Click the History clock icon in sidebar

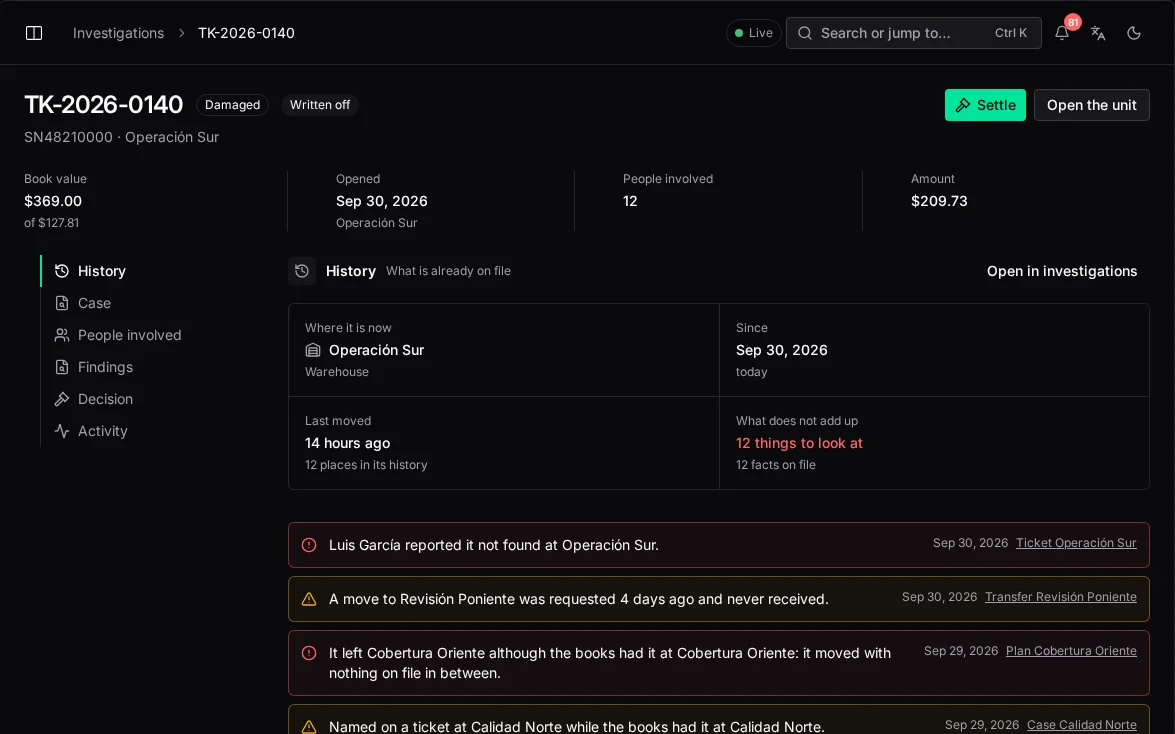(62, 271)
